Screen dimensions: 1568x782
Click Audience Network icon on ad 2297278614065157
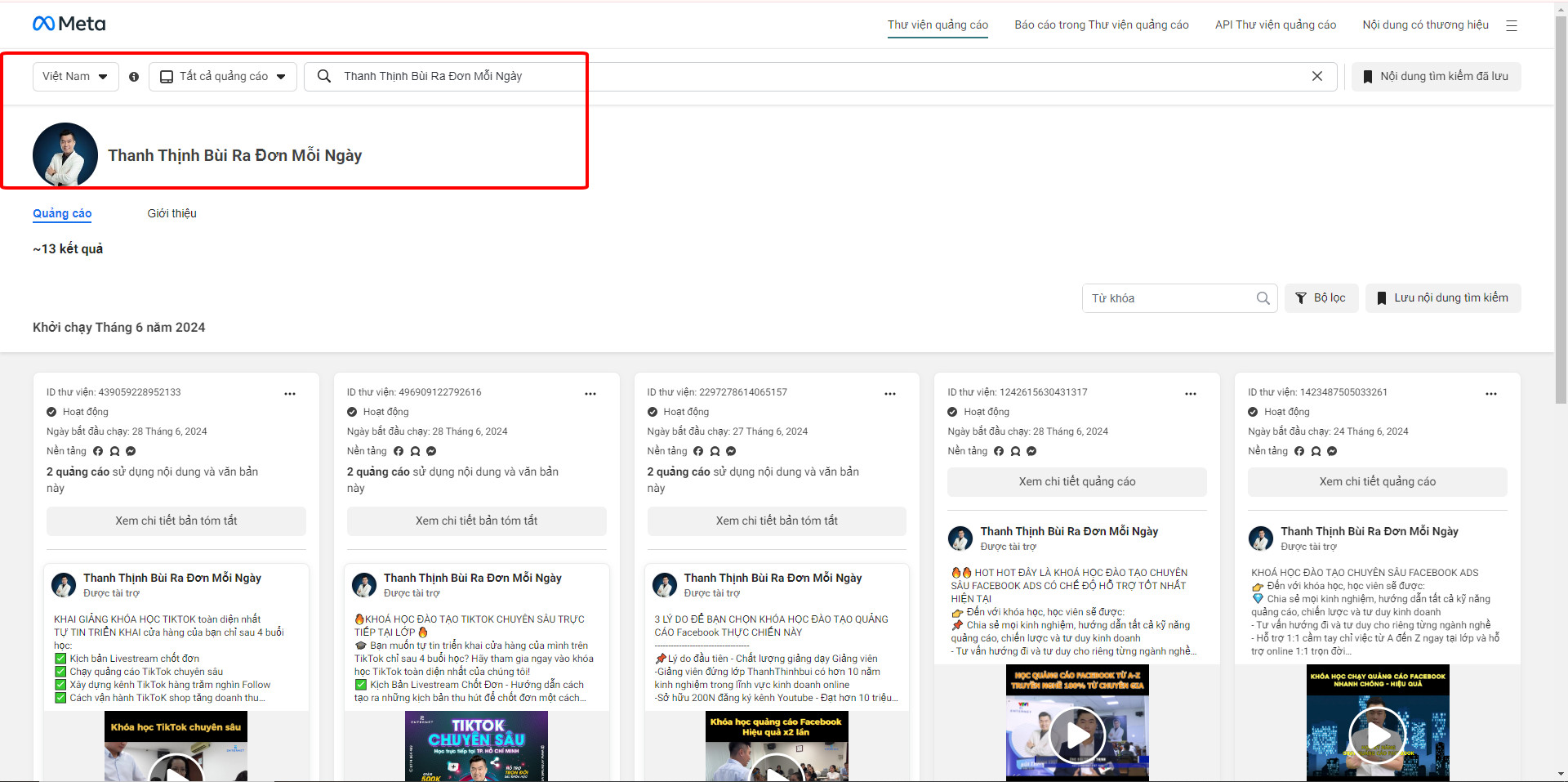715,451
